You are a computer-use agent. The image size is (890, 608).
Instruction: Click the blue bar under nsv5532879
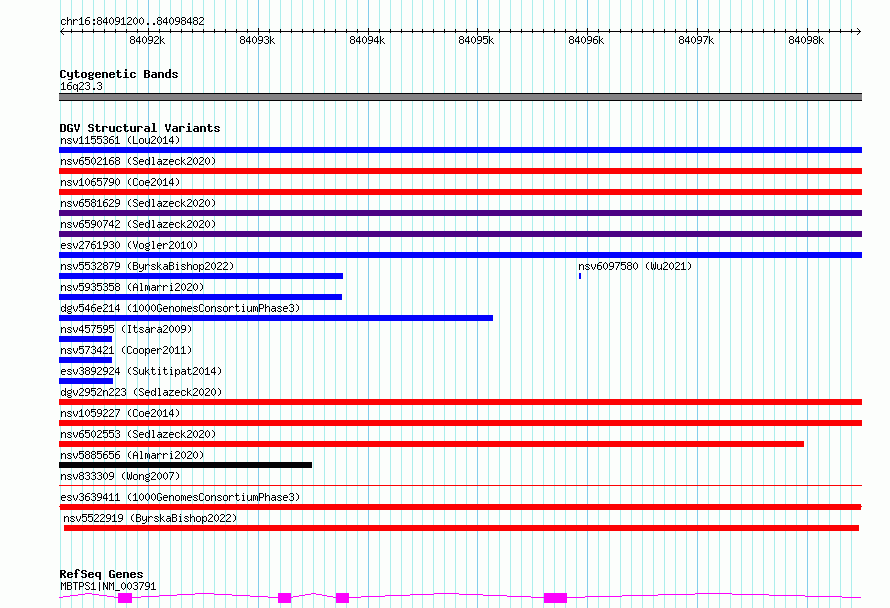[x=201, y=276]
